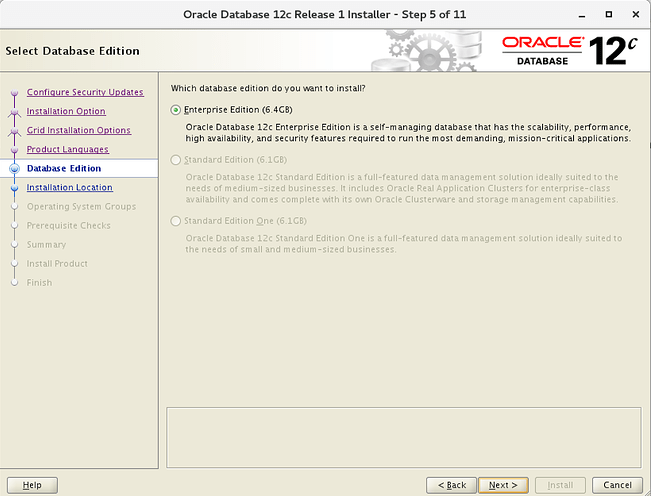Viewport: 651px width, 496px height.
Task: Click the Oracle Database 12c logo
Action: (569, 51)
